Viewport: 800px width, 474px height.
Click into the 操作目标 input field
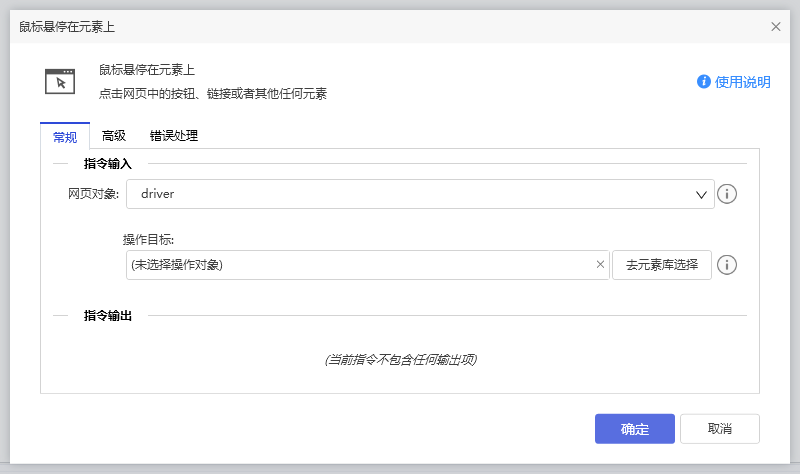coord(360,265)
